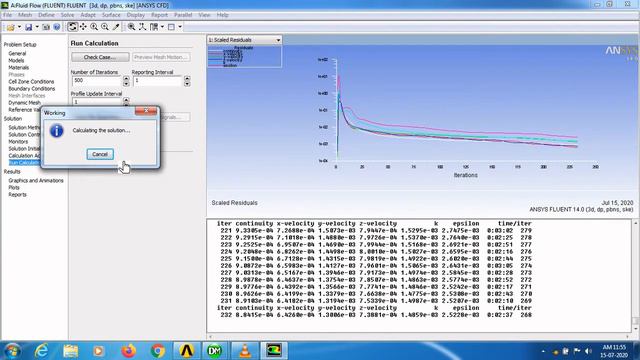Select General in Problem Setup tree
Image resolution: width=640 pixels, height=360 pixels.
17,53
